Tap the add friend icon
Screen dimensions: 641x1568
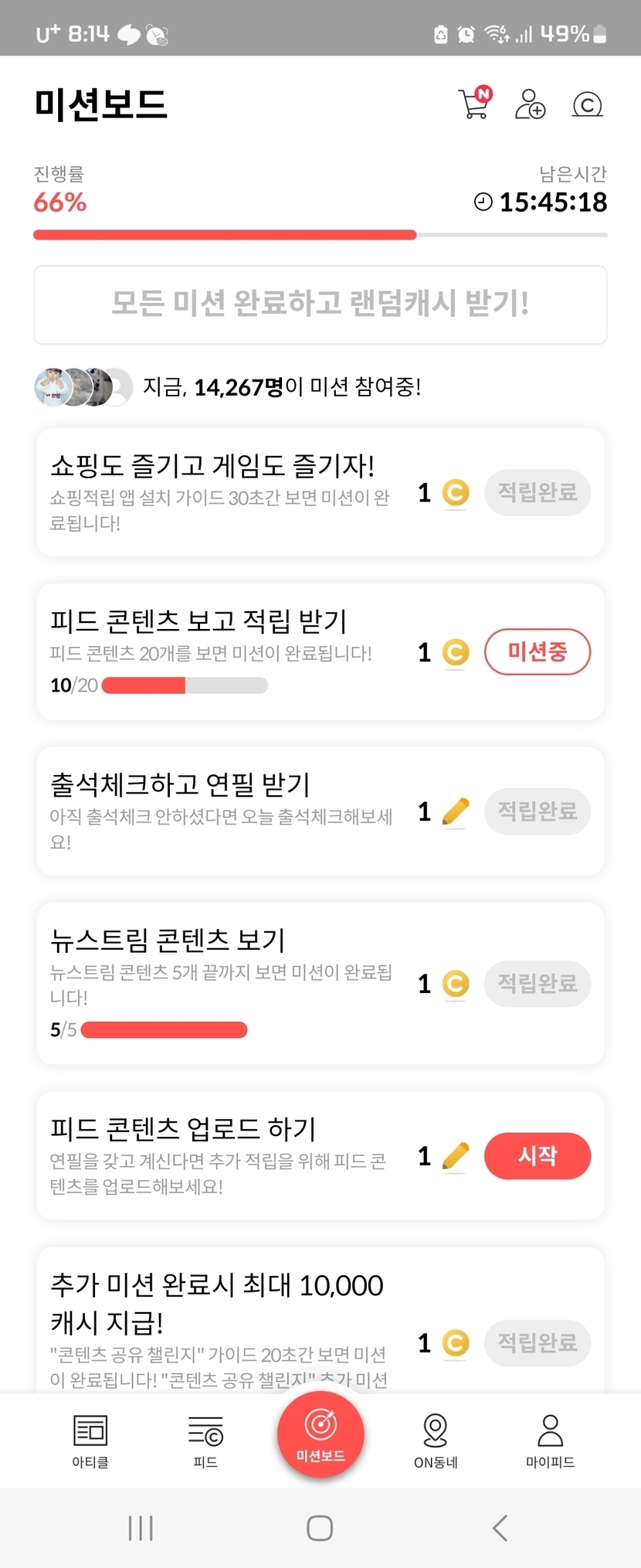[x=530, y=104]
